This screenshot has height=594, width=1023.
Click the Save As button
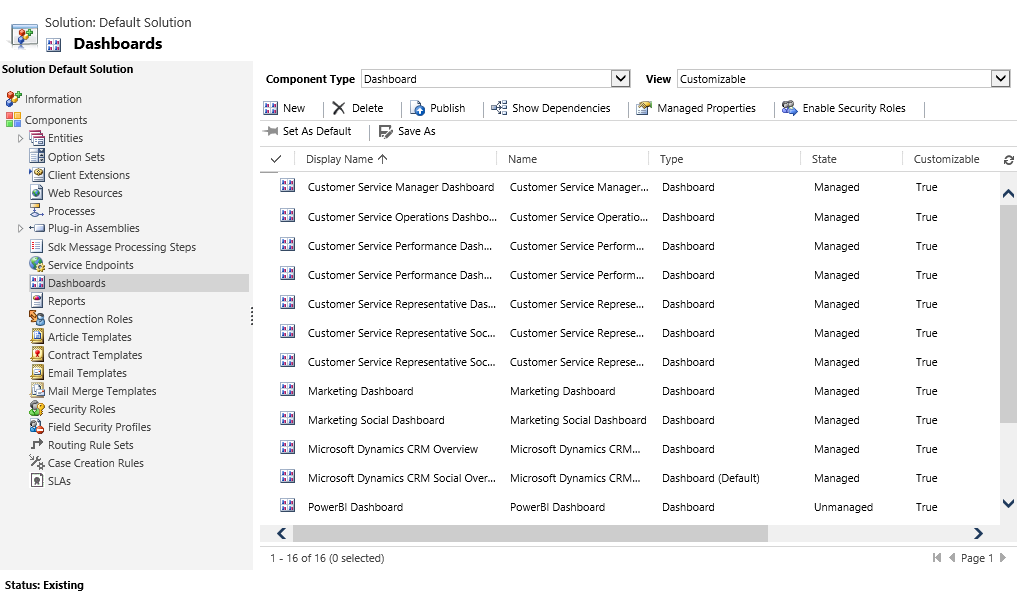tap(407, 131)
